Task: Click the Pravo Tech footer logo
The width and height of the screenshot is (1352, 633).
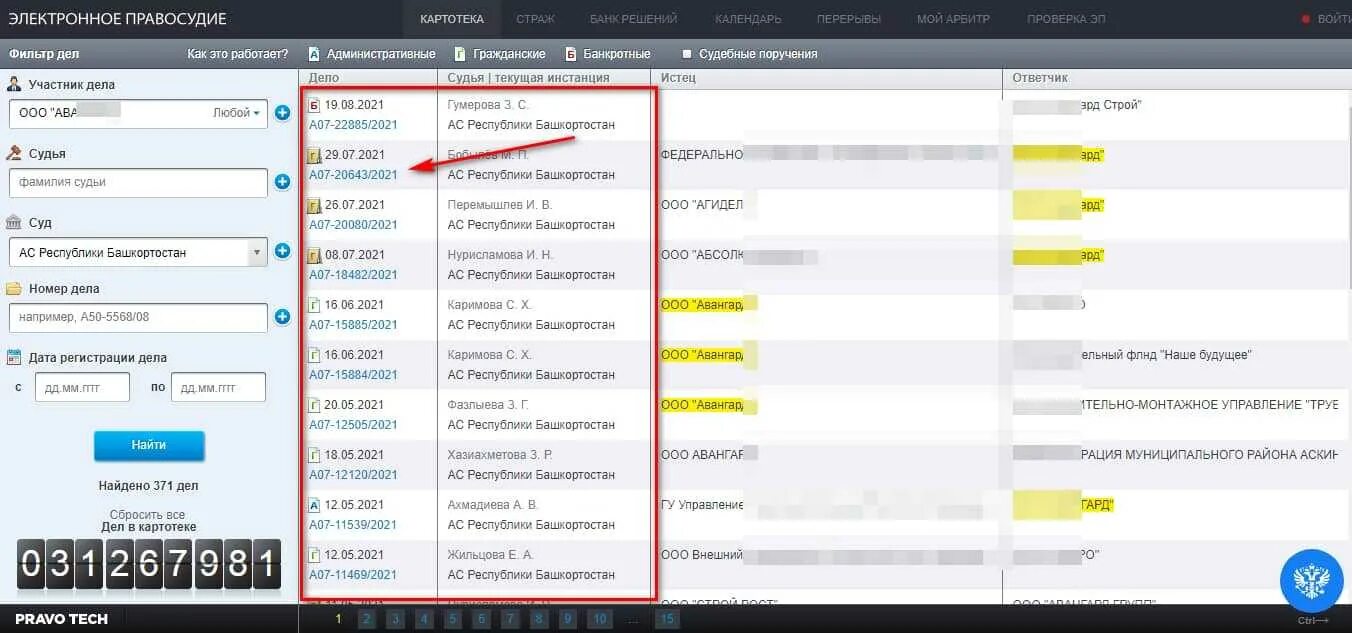Action: pos(61,619)
